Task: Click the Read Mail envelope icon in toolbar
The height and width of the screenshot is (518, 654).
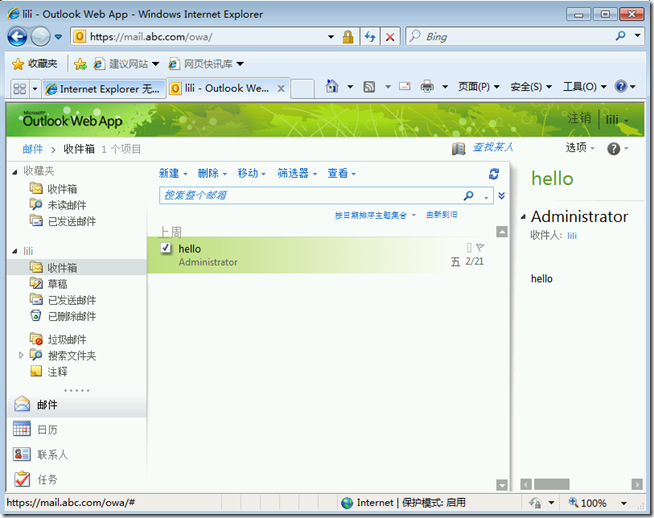Action: coord(405,86)
